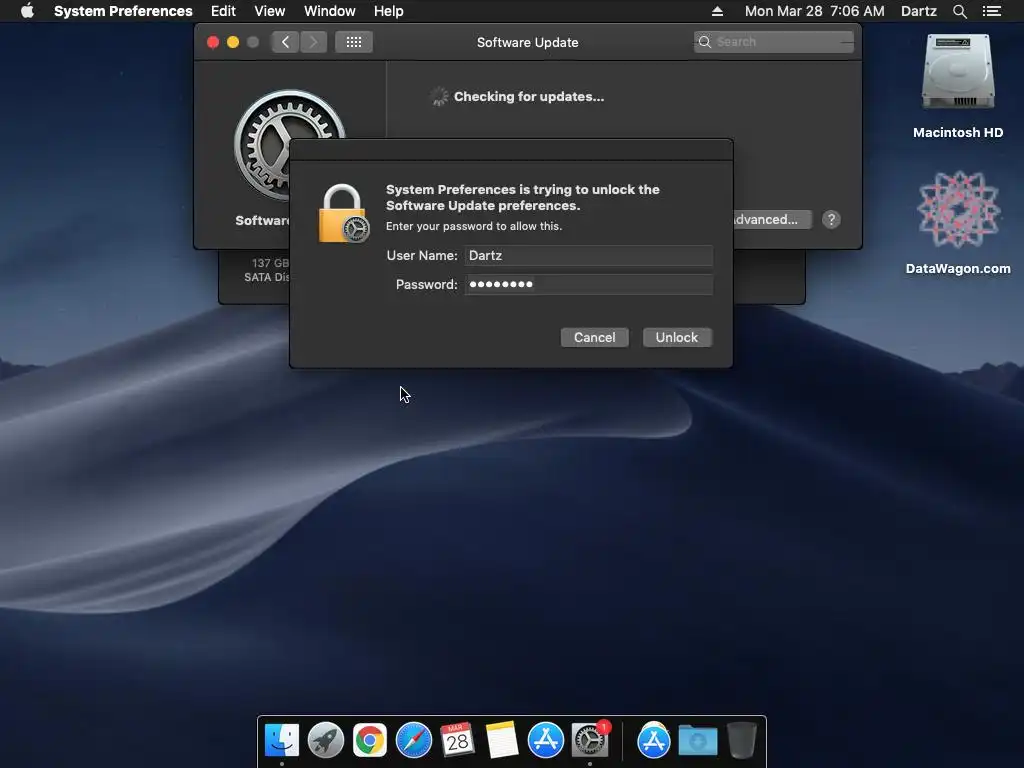Open Spotlight search magnifier

pos(960,11)
